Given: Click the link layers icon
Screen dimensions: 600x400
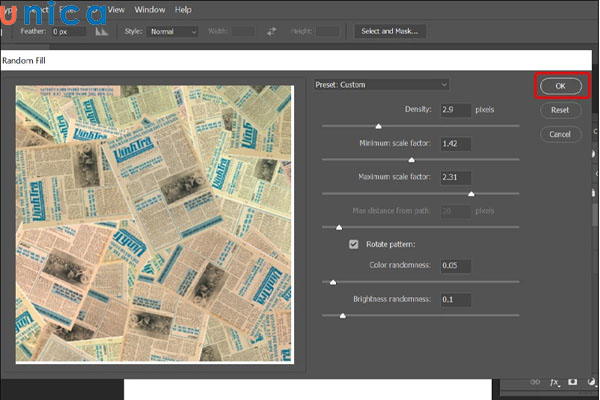Looking at the screenshot, I should pyautogui.click(x=534, y=382).
